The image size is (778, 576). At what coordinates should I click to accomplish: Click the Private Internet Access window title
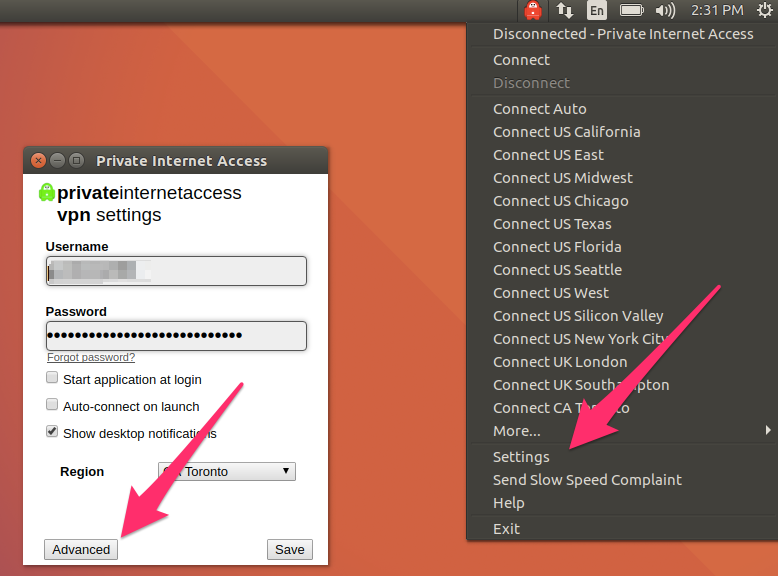[182, 161]
